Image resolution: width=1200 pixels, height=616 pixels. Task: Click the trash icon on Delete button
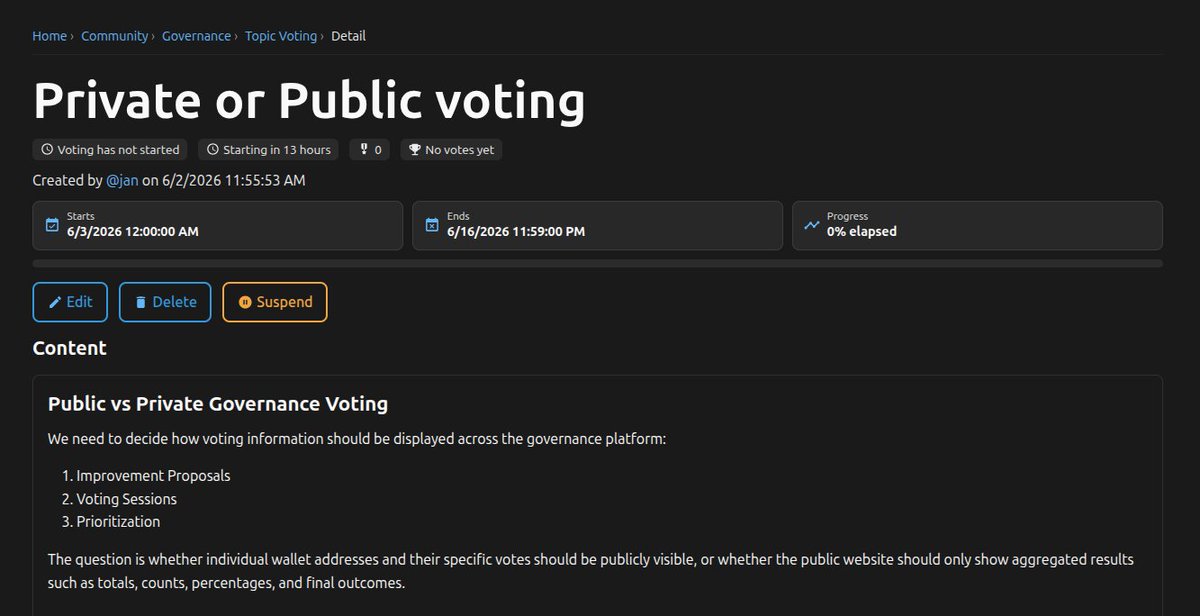tap(141, 302)
